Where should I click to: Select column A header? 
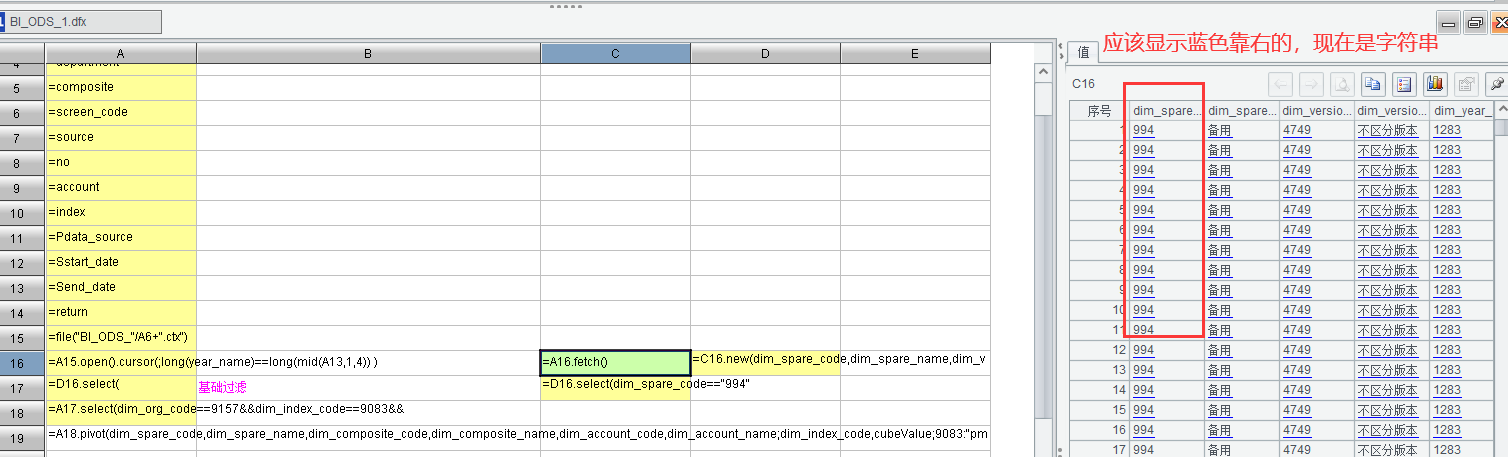coord(121,53)
